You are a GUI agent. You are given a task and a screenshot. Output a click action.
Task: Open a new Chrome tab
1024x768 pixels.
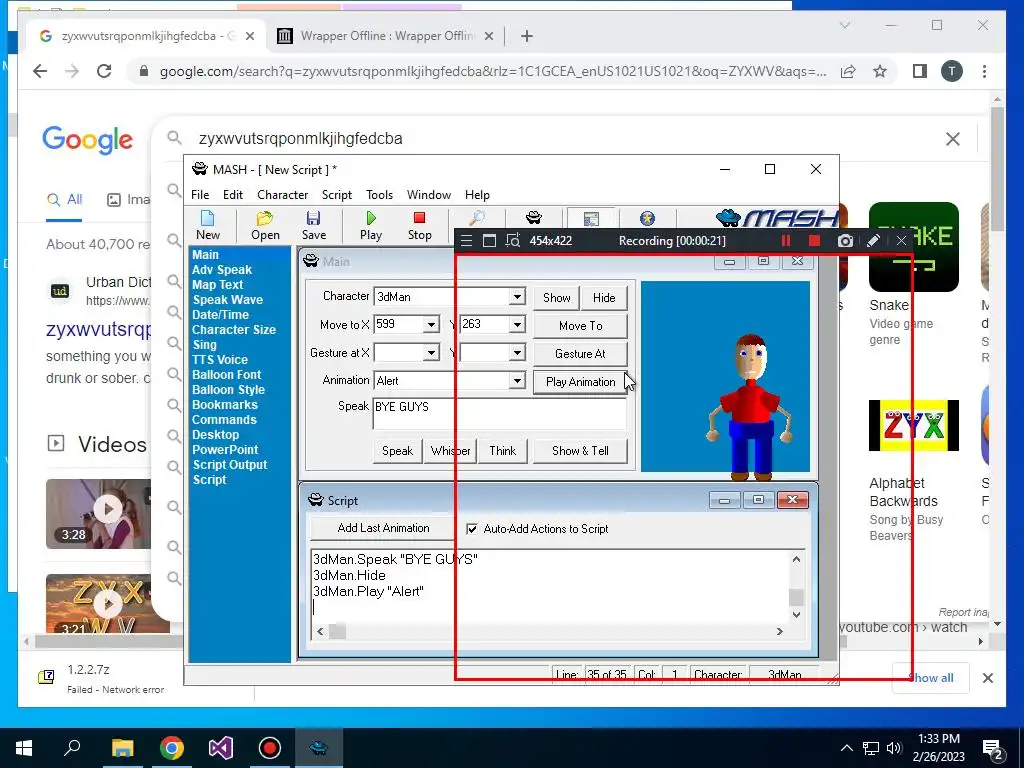527,36
